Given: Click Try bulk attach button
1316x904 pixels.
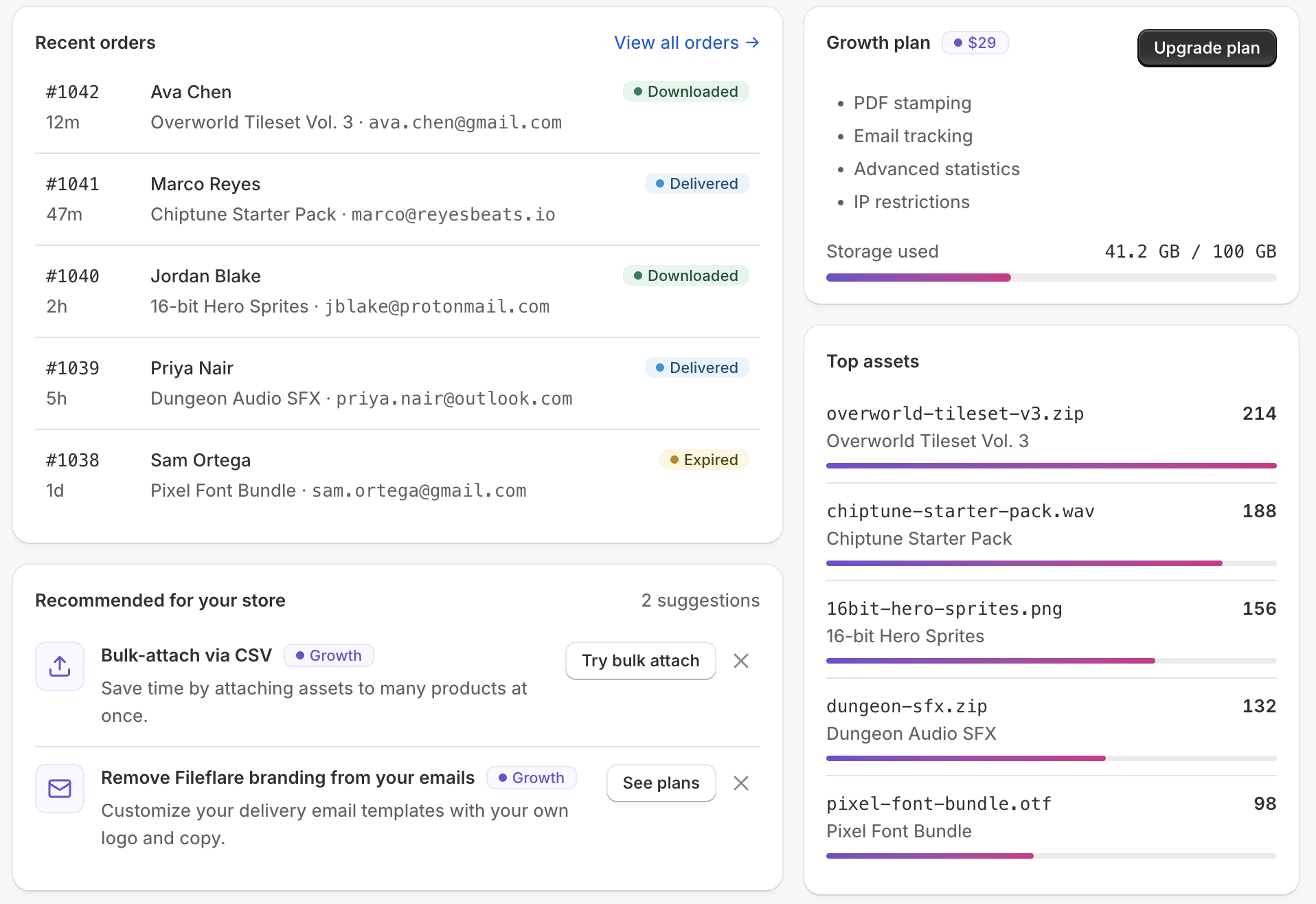Looking at the screenshot, I should [641, 661].
